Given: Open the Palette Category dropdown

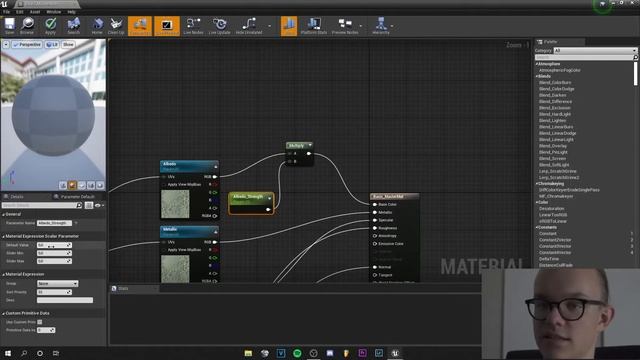Looking at the screenshot, I should [595, 51].
